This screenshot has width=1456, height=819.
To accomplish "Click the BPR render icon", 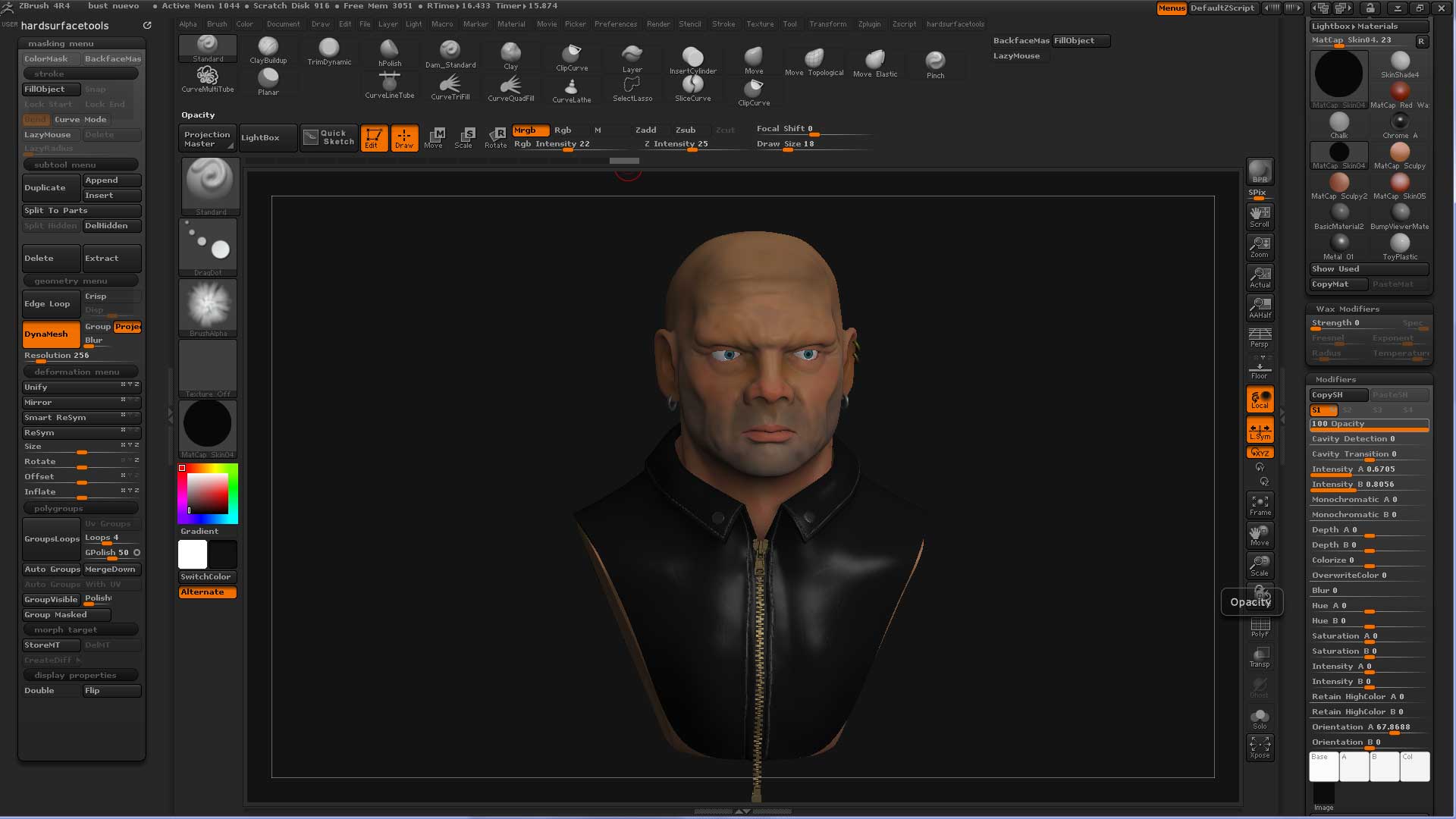I will [1260, 171].
